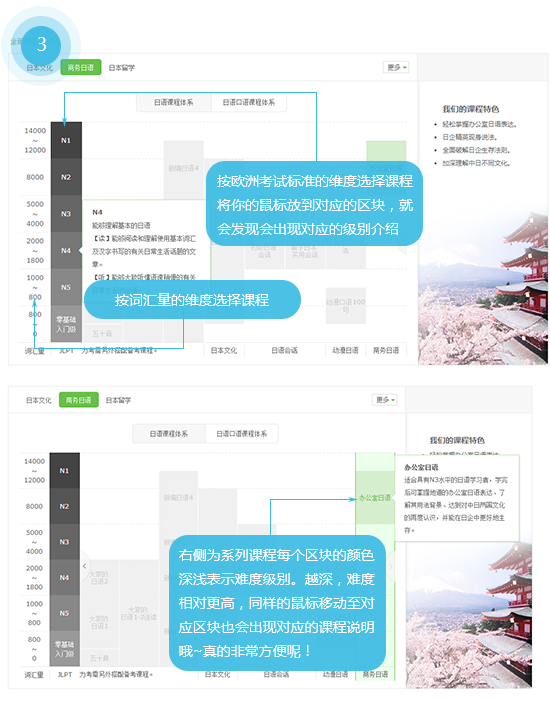Select N4 level block in lower screenshot

[64, 578]
